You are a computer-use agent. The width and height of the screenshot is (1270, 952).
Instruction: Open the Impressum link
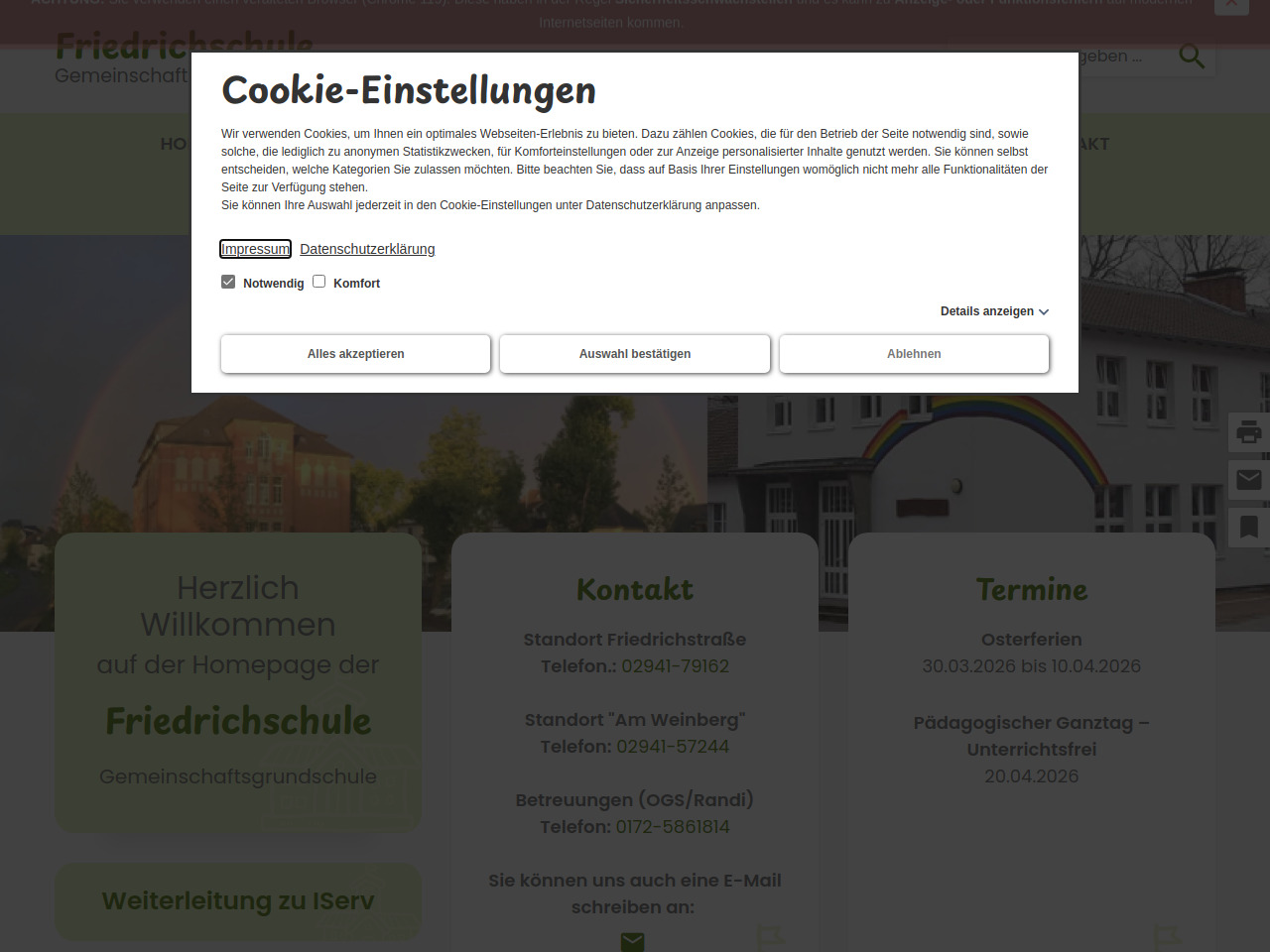click(x=255, y=249)
